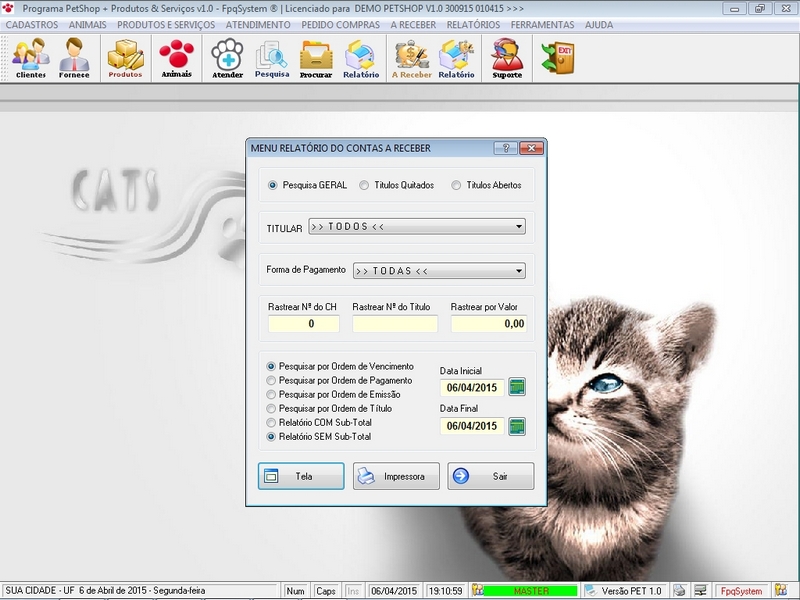The width and height of the screenshot is (800, 600).
Task: Expand the TITULAR dropdown list
Action: pos(518,227)
